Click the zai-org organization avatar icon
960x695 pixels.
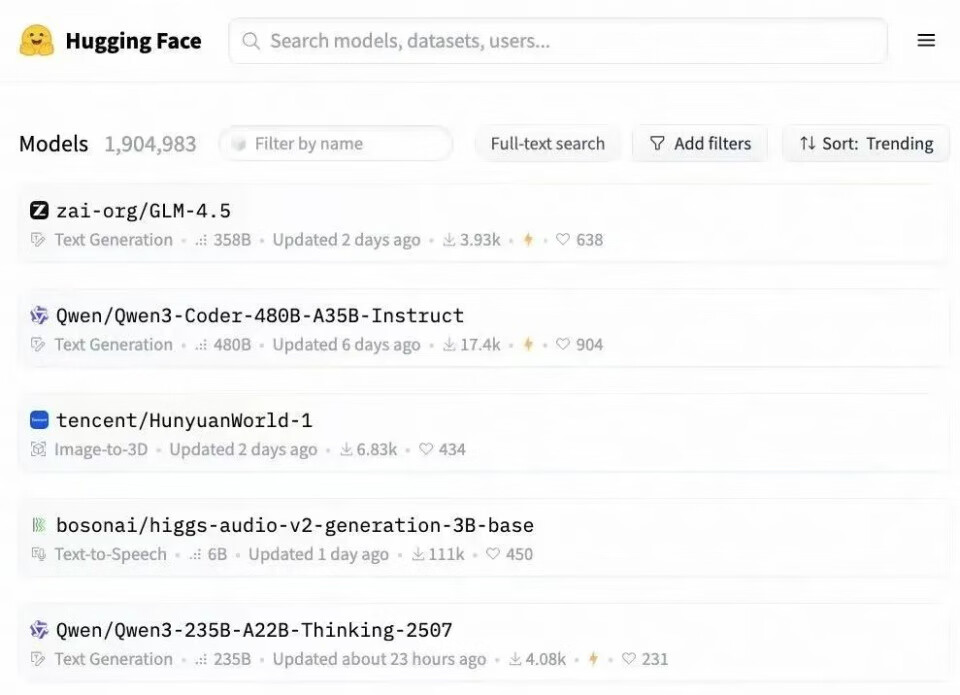(x=39, y=211)
